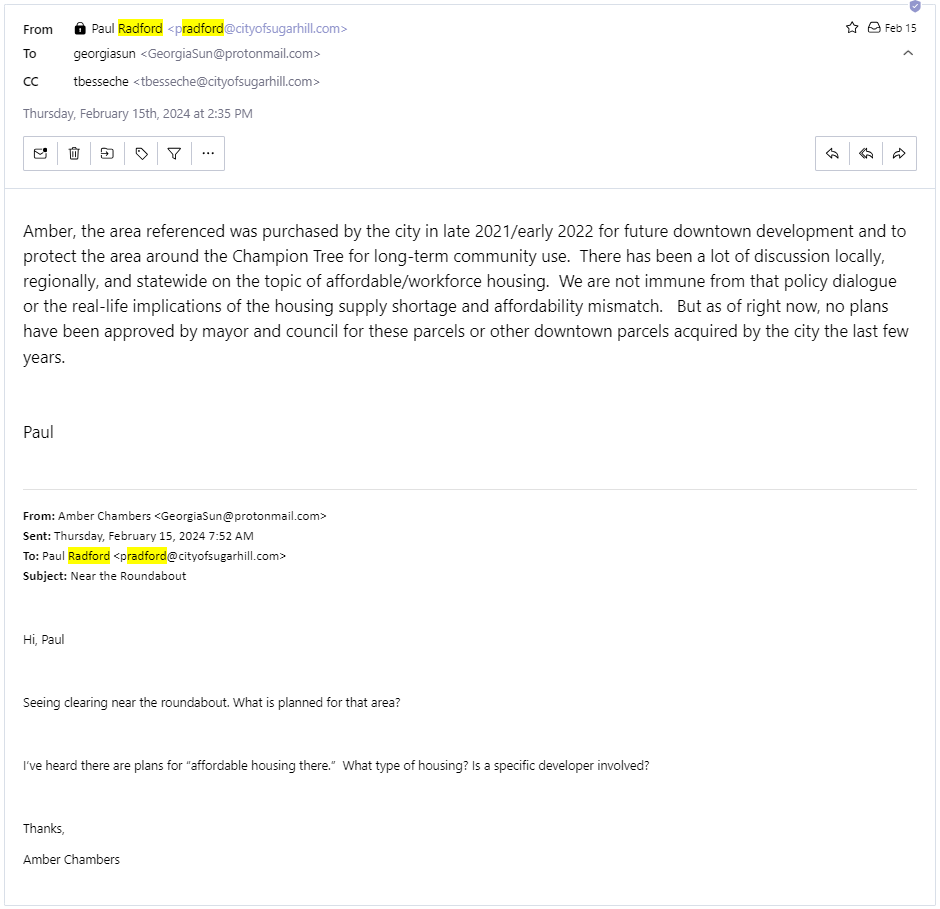Image resolution: width=940 pixels, height=909 pixels.
Task: Click the quoted GeorgiaSun@protonmail.com From address
Action: pyautogui.click(x=240, y=516)
